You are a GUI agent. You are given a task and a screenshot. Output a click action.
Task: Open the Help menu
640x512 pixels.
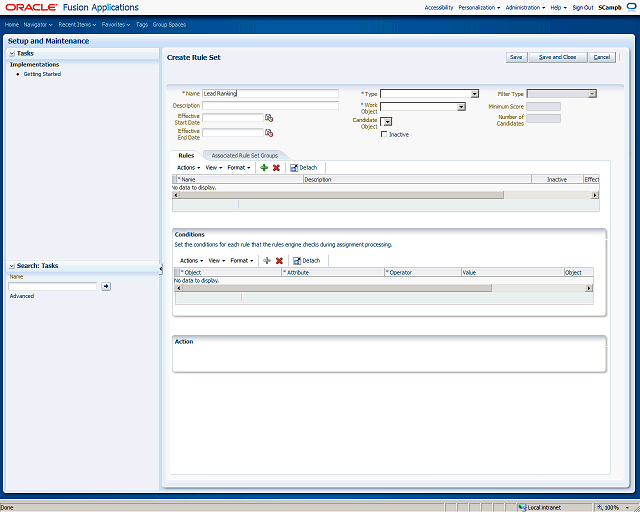[x=558, y=7]
